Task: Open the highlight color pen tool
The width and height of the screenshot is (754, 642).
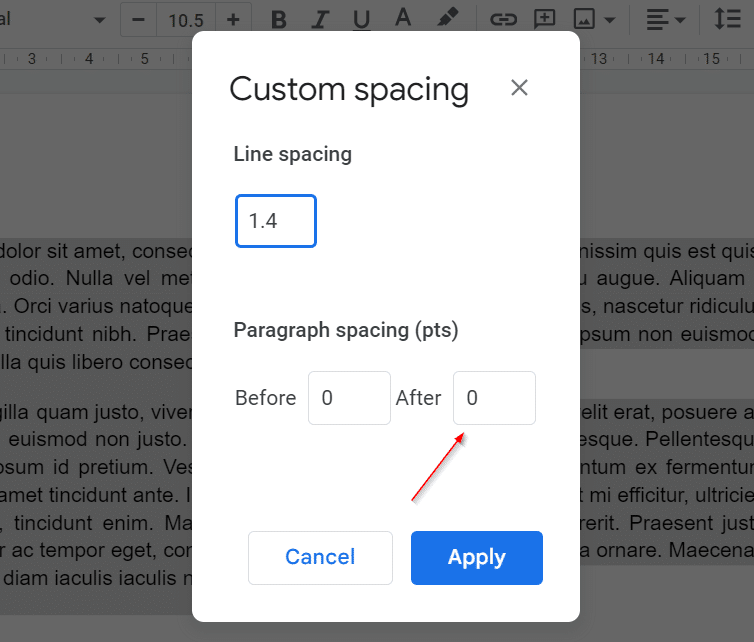Action: pos(447,19)
